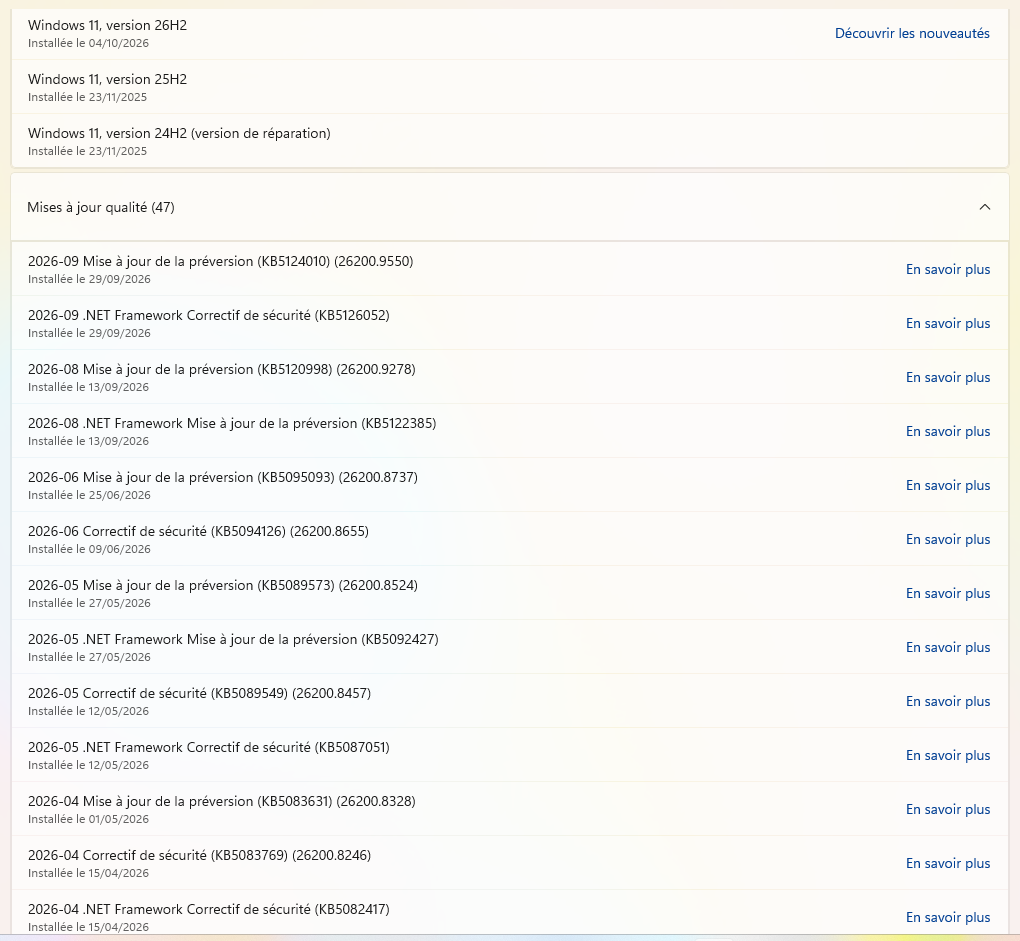Select the 2026-09 Mise à jour de la préversion (KB5124010) title

tap(221, 261)
